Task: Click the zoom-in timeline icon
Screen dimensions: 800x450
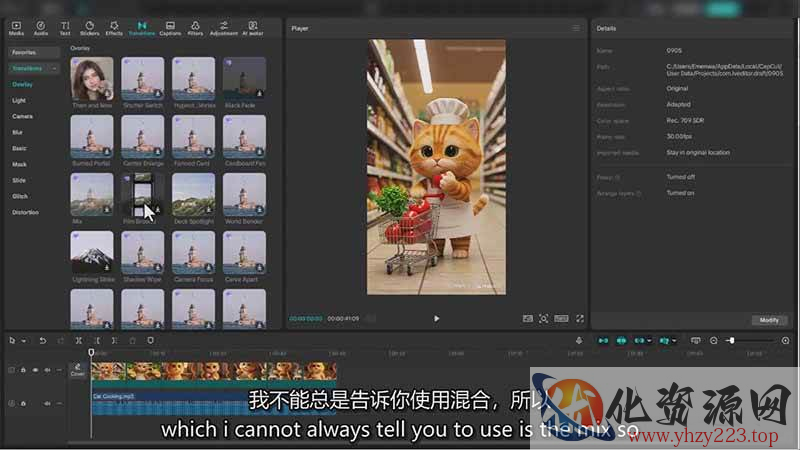Action: coord(785,340)
